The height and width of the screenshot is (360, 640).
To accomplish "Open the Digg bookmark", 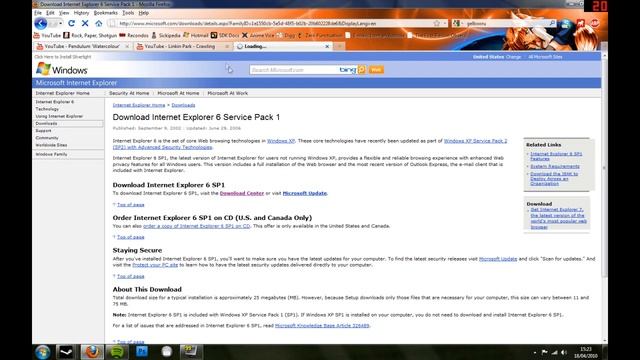I will [x=286, y=36].
